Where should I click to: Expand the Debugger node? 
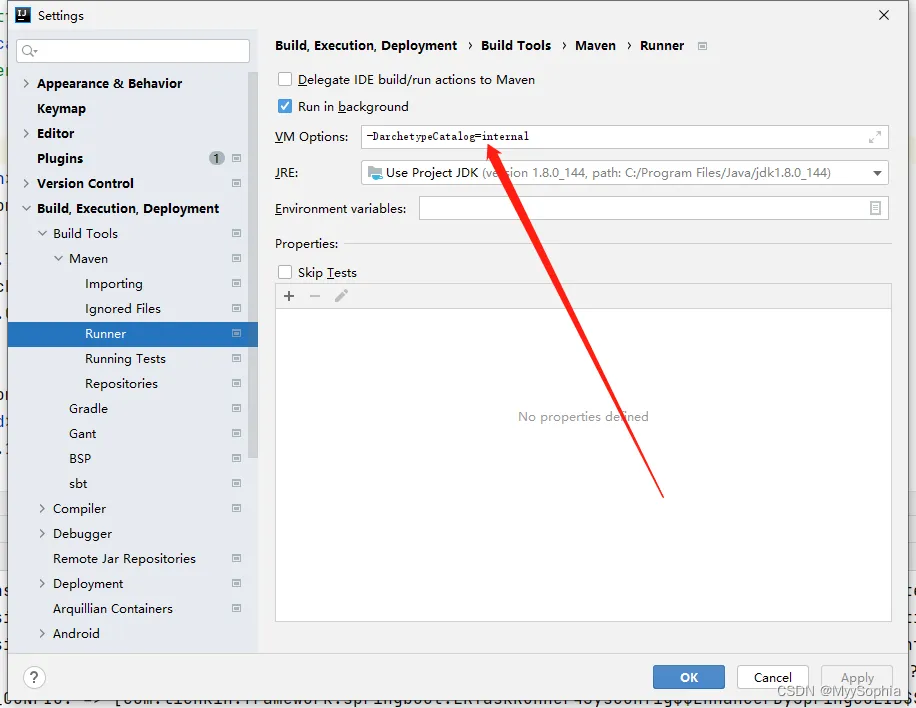(42, 533)
